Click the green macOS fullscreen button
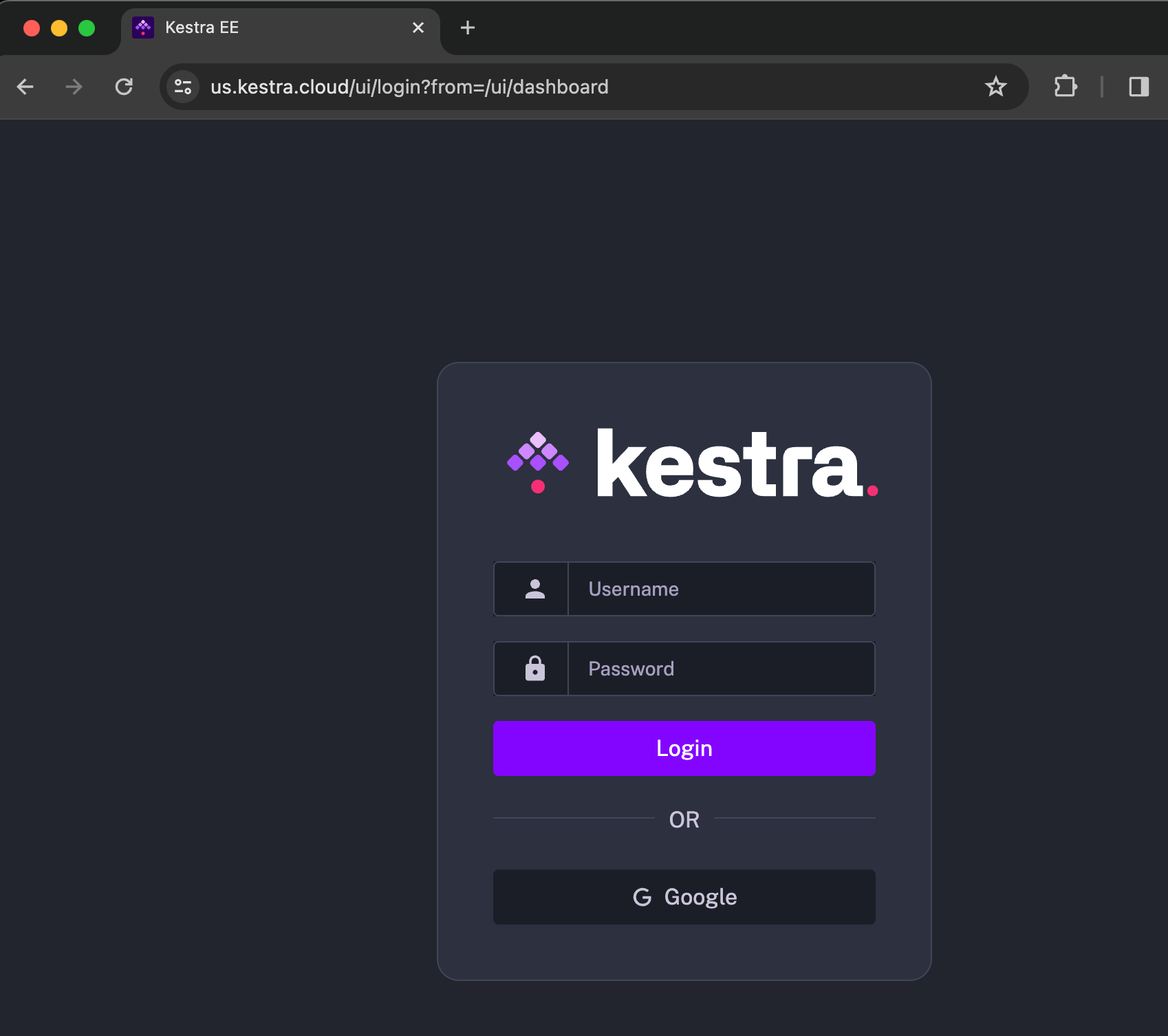 click(87, 28)
